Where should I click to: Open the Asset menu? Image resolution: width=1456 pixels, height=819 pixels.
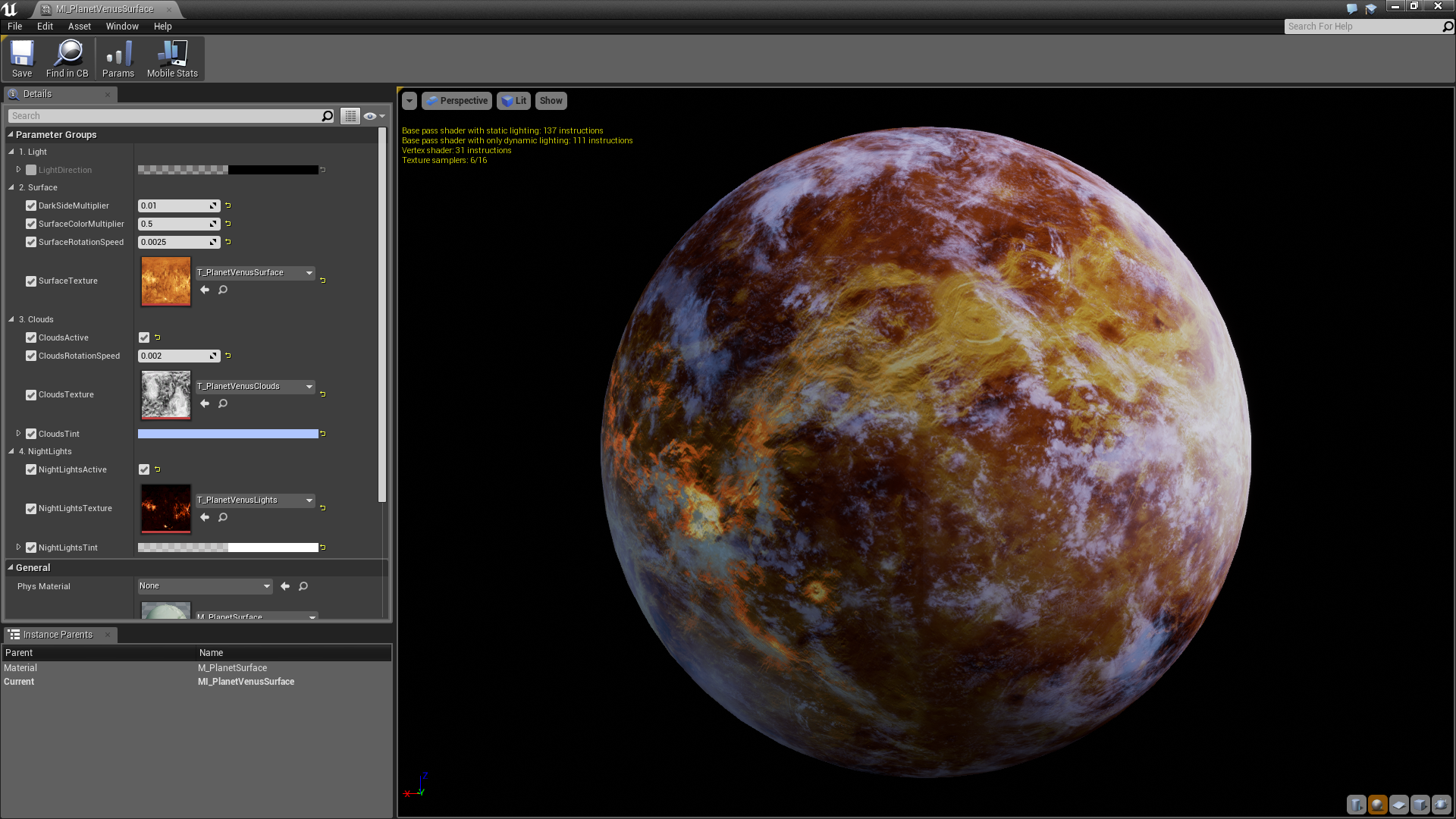click(79, 26)
